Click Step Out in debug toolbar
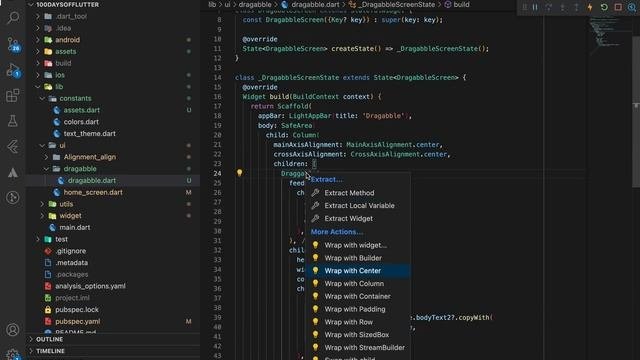The image size is (640, 360). coord(576,7)
